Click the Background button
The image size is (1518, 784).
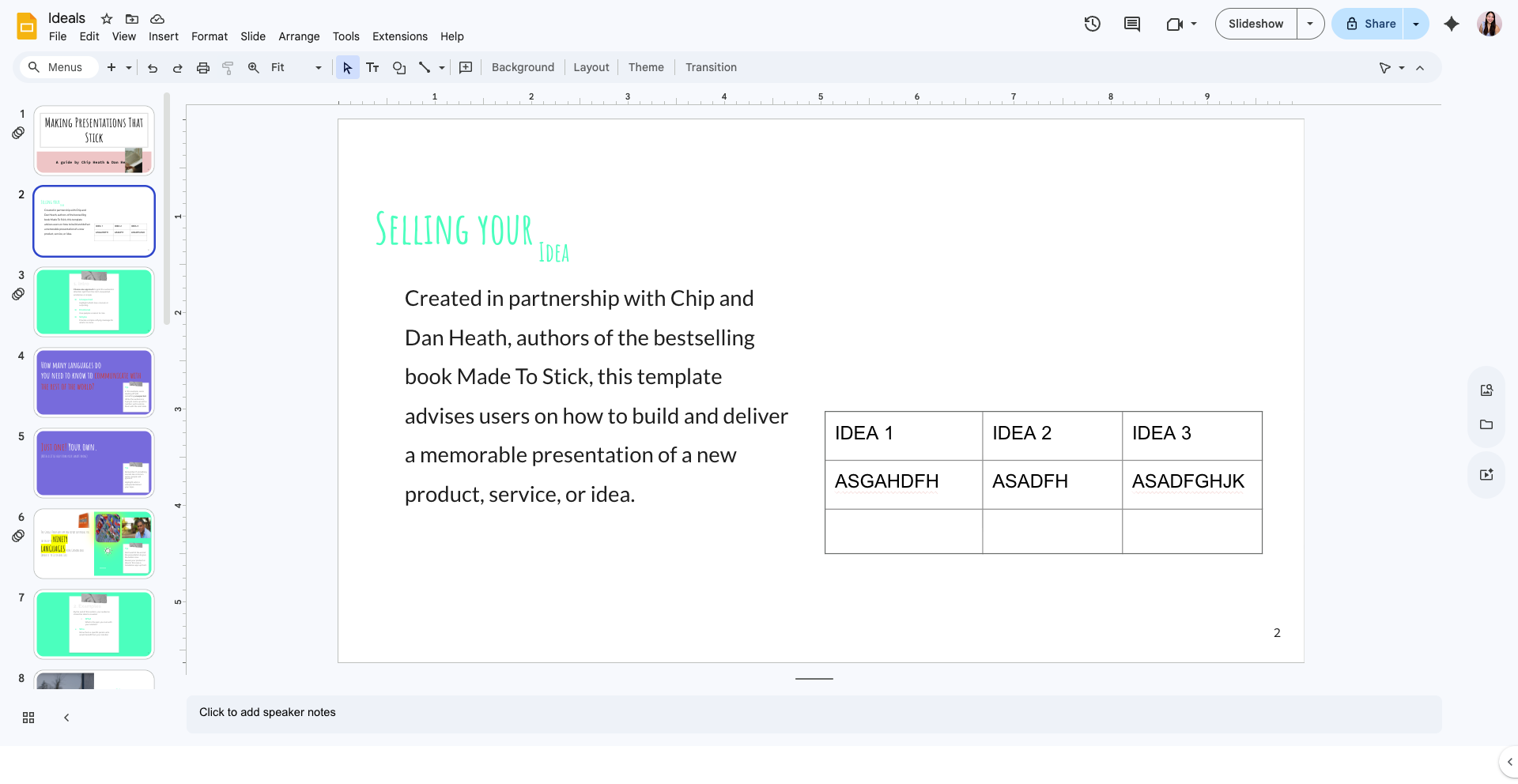523,67
